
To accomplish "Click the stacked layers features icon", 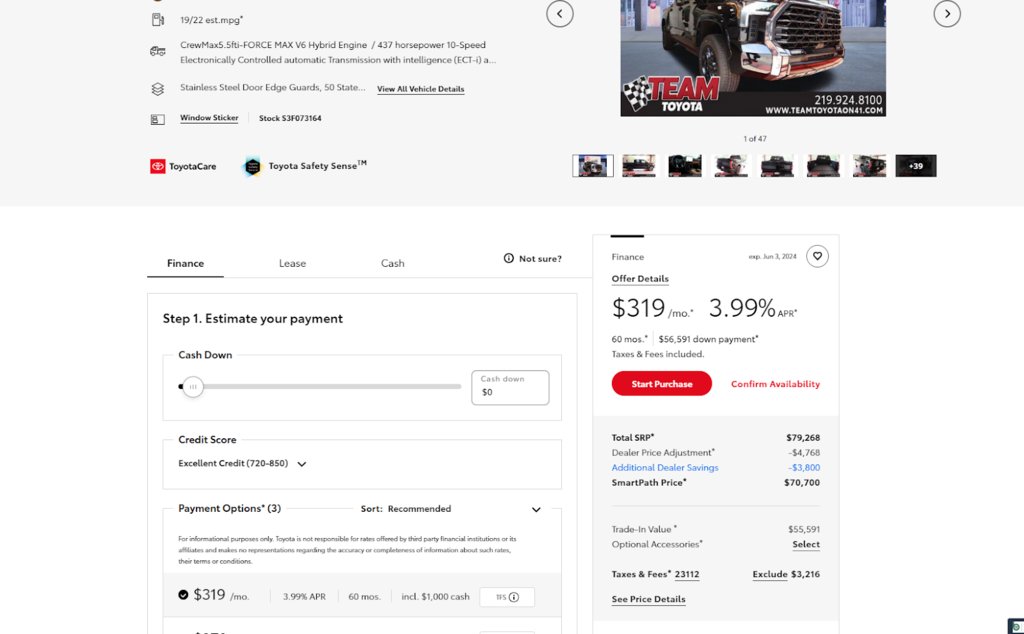I will coord(157,89).
